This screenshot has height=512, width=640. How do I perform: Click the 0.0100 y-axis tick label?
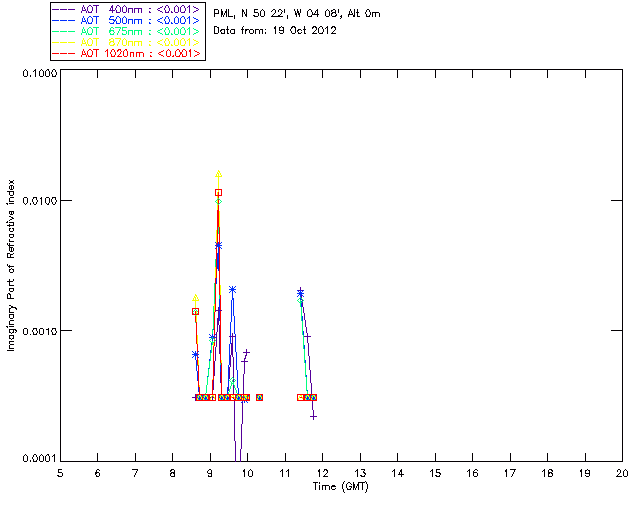[x=39, y=201]
